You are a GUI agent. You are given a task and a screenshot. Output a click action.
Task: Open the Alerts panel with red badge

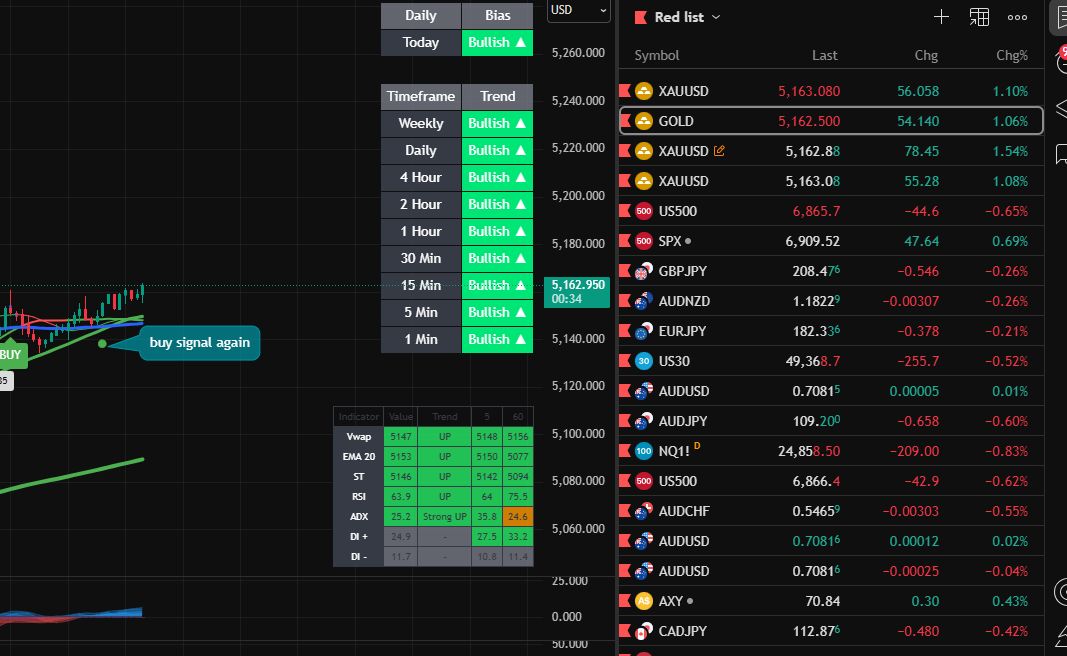pos(1062,60)
